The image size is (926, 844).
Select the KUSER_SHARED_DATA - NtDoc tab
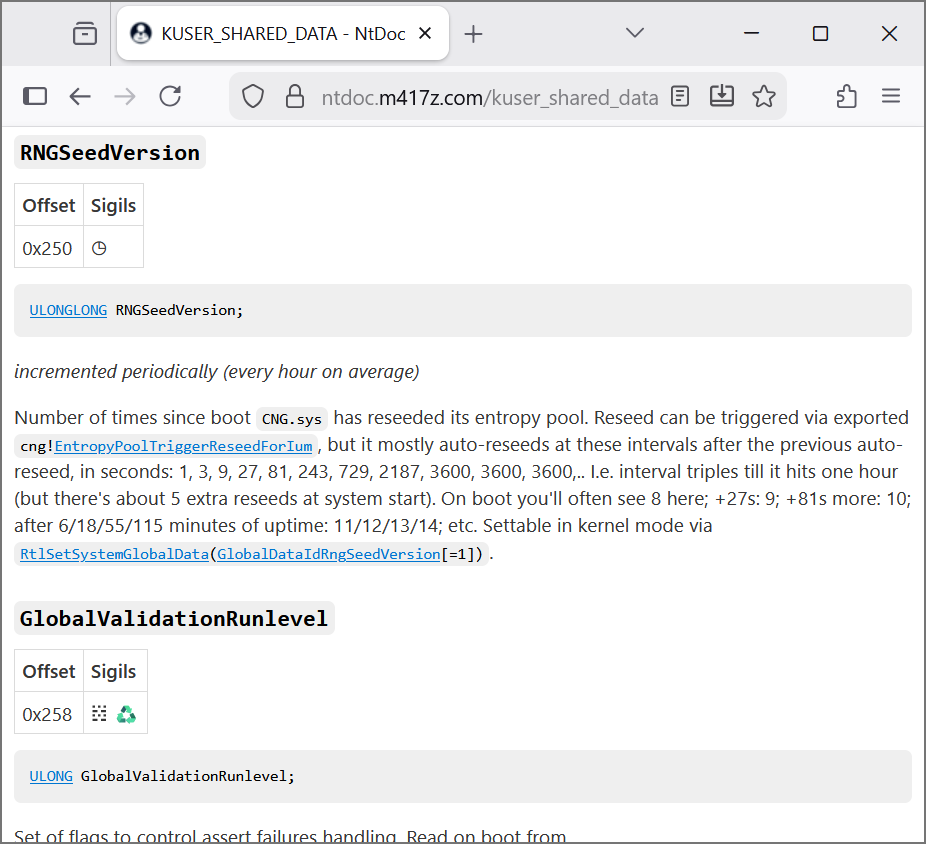coord(283,34)
